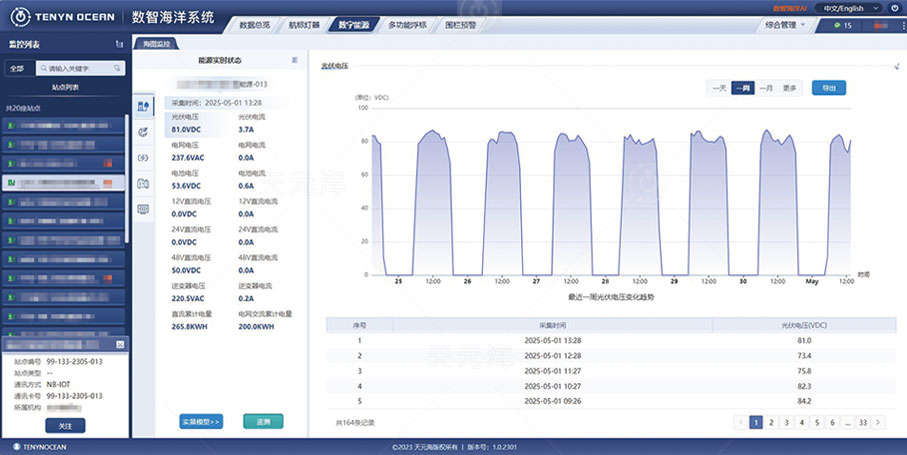Viewport: 907px width, 455px height.
Task: Select the solar power icon in sidebar
Action: click(x=142, y=105)
